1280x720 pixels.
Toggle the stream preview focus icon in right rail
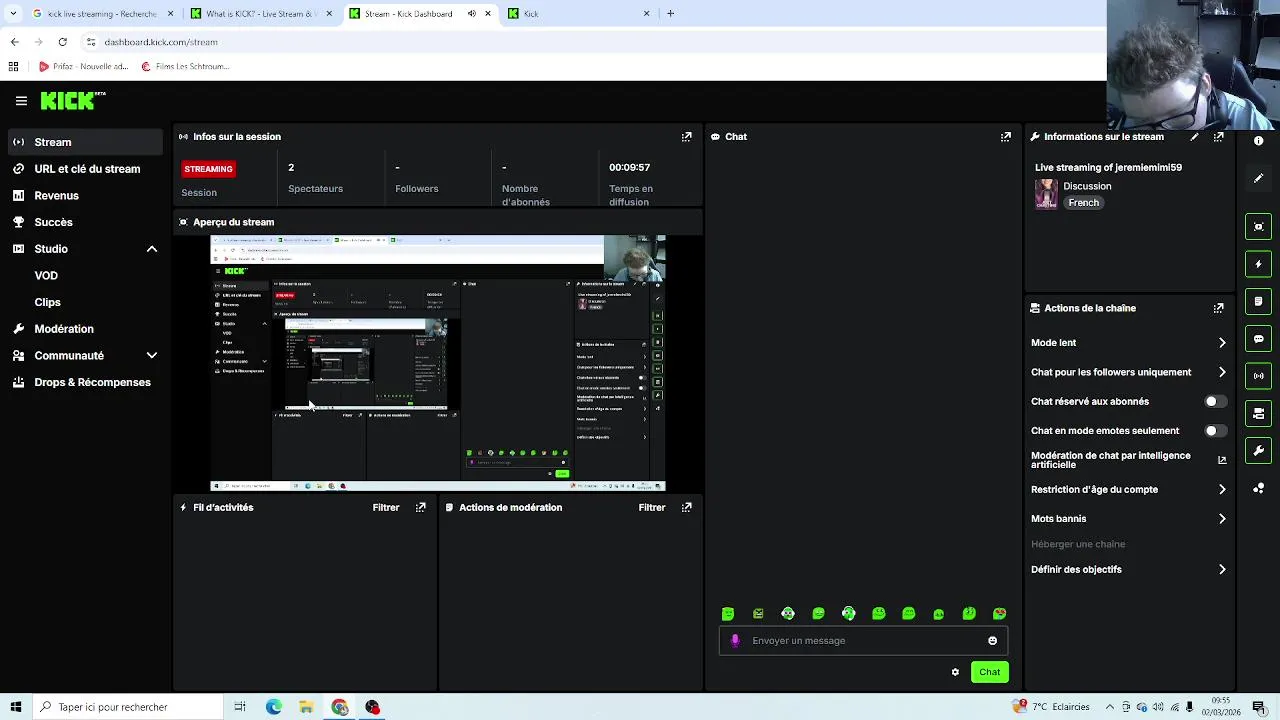(1258, 226)
